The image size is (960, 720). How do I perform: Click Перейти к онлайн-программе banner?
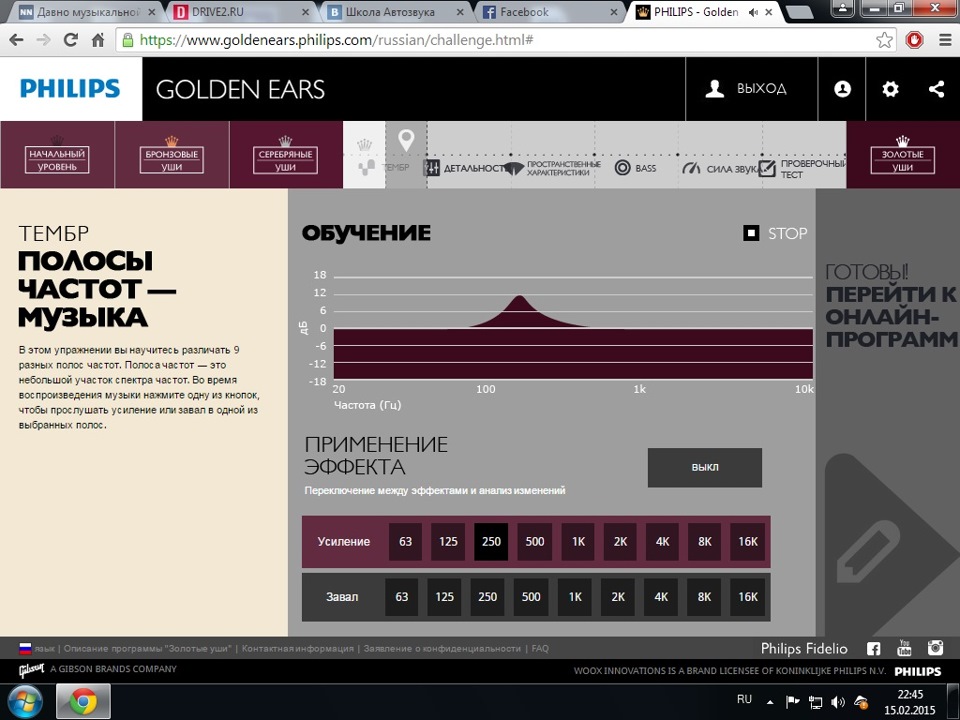tap(890, 306)
